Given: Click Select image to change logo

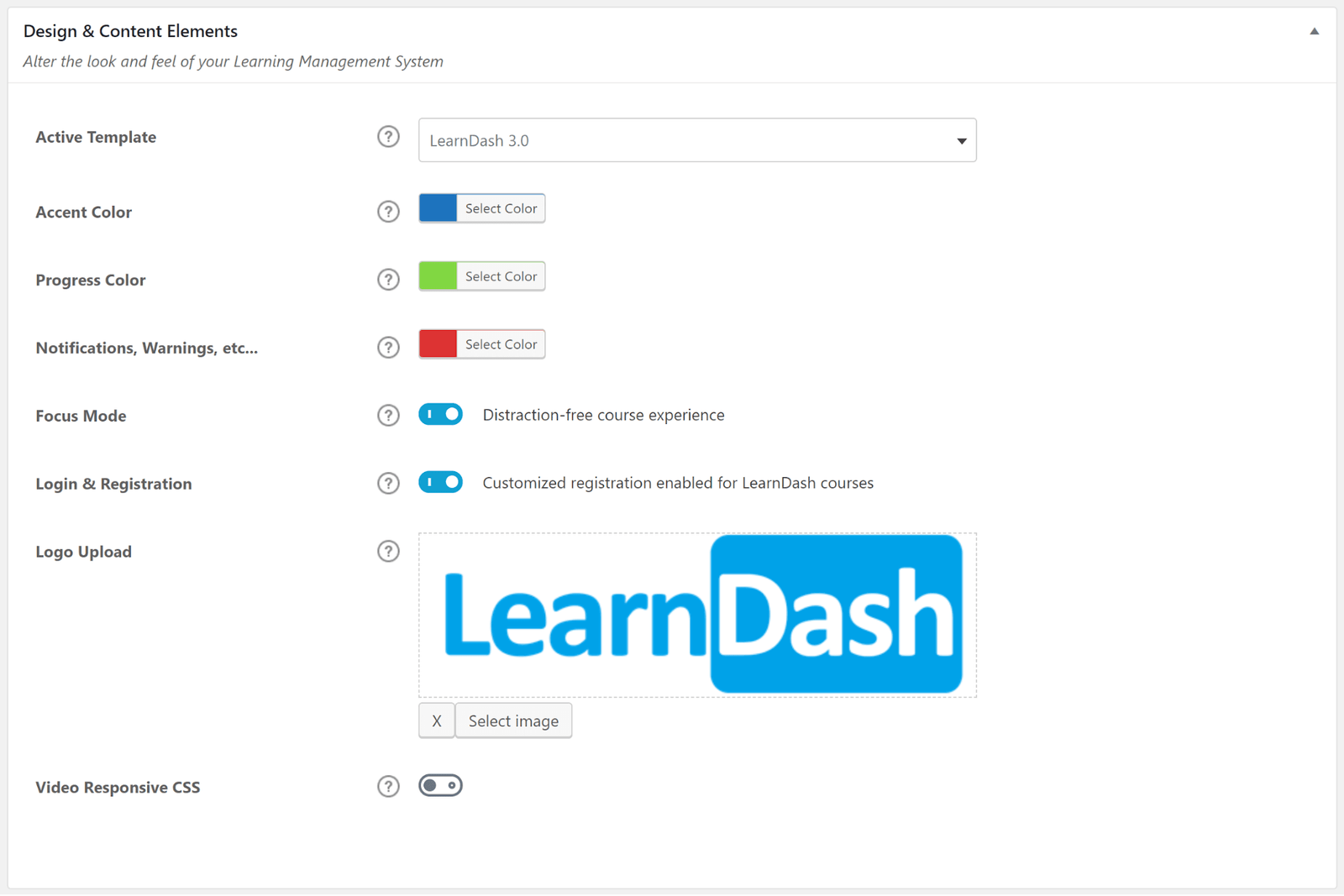Looking at the screenshot, I should tap(513, 720).
